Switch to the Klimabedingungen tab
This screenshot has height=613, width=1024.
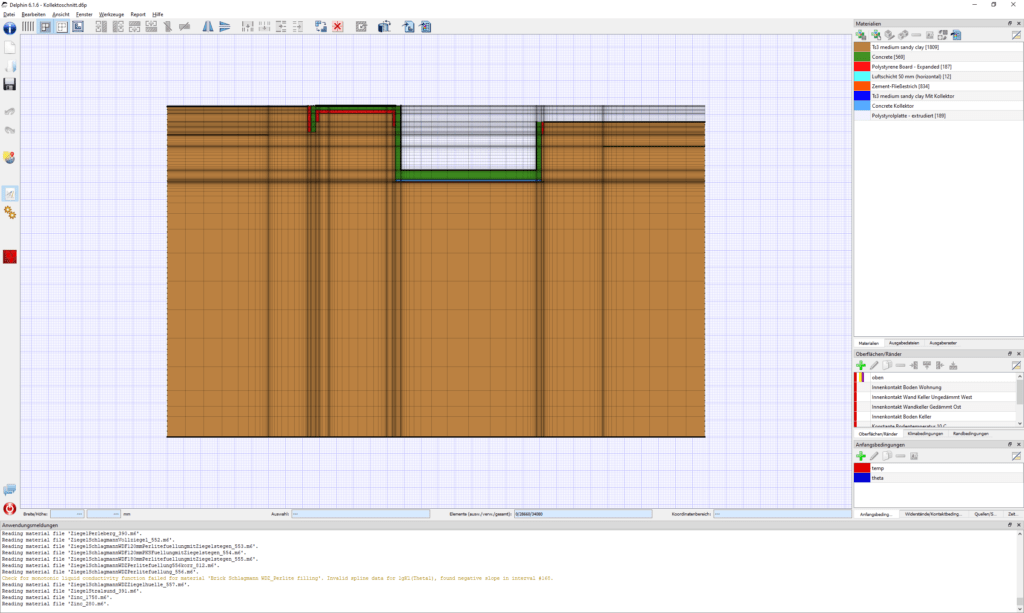tap(925, 433)
